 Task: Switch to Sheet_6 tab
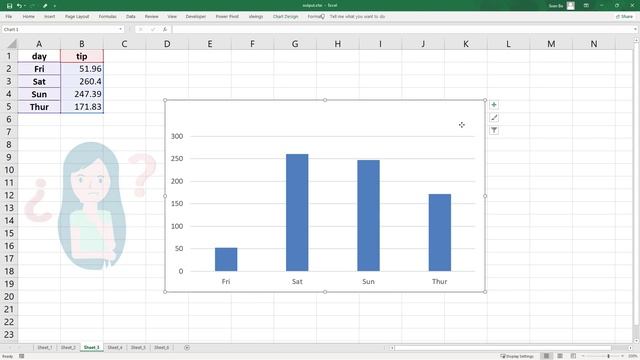(161, 347)
